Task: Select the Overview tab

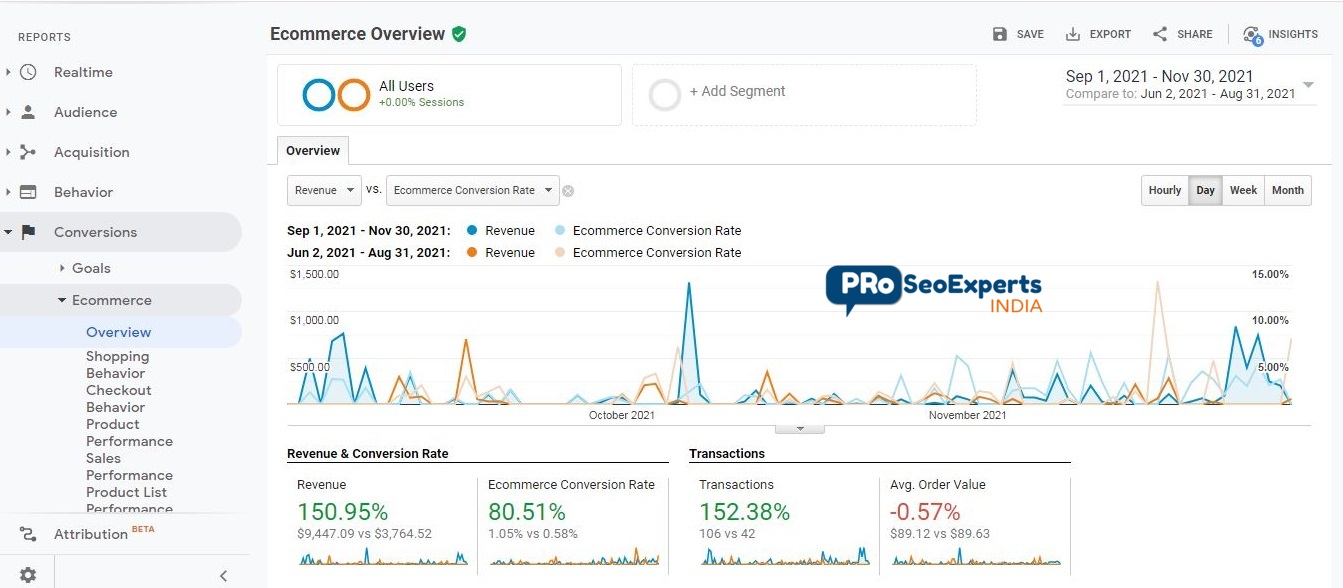Action: click(x=313, y=151)
